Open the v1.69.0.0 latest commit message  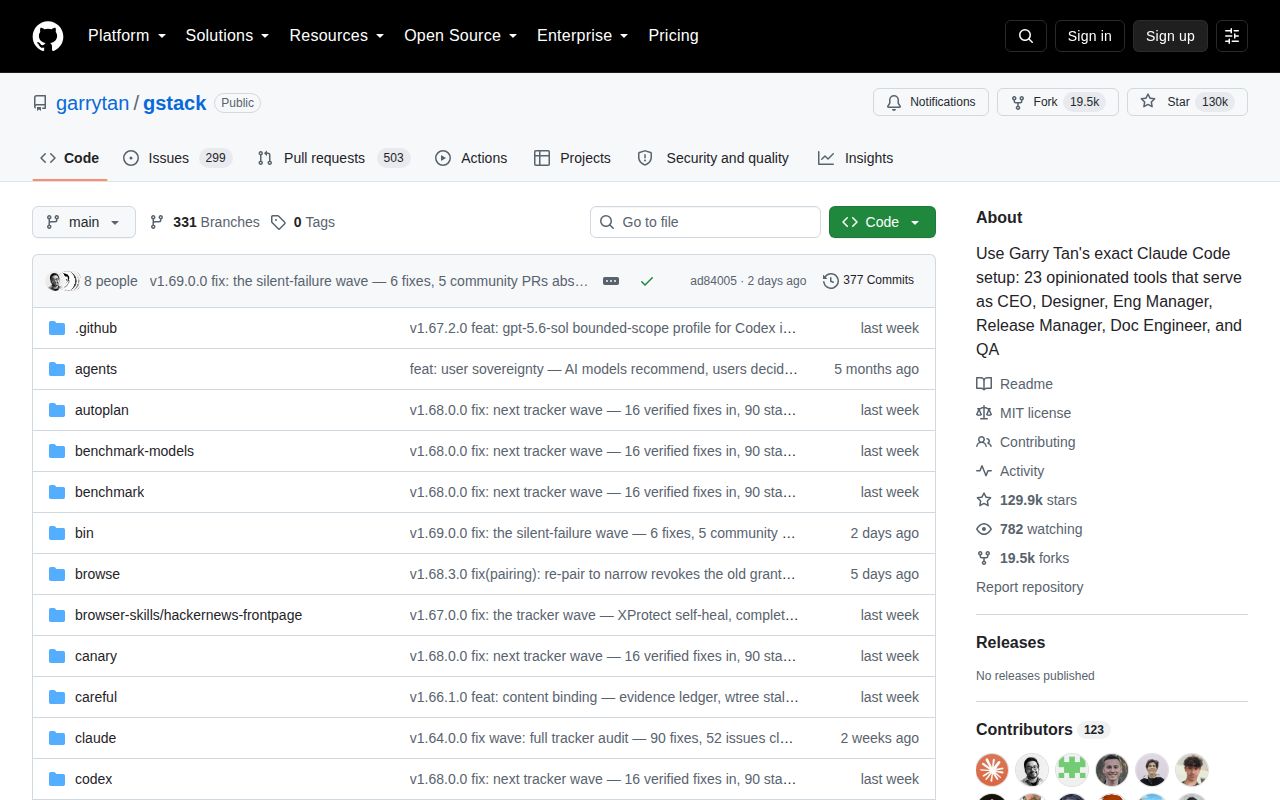[x=369, y=281]
